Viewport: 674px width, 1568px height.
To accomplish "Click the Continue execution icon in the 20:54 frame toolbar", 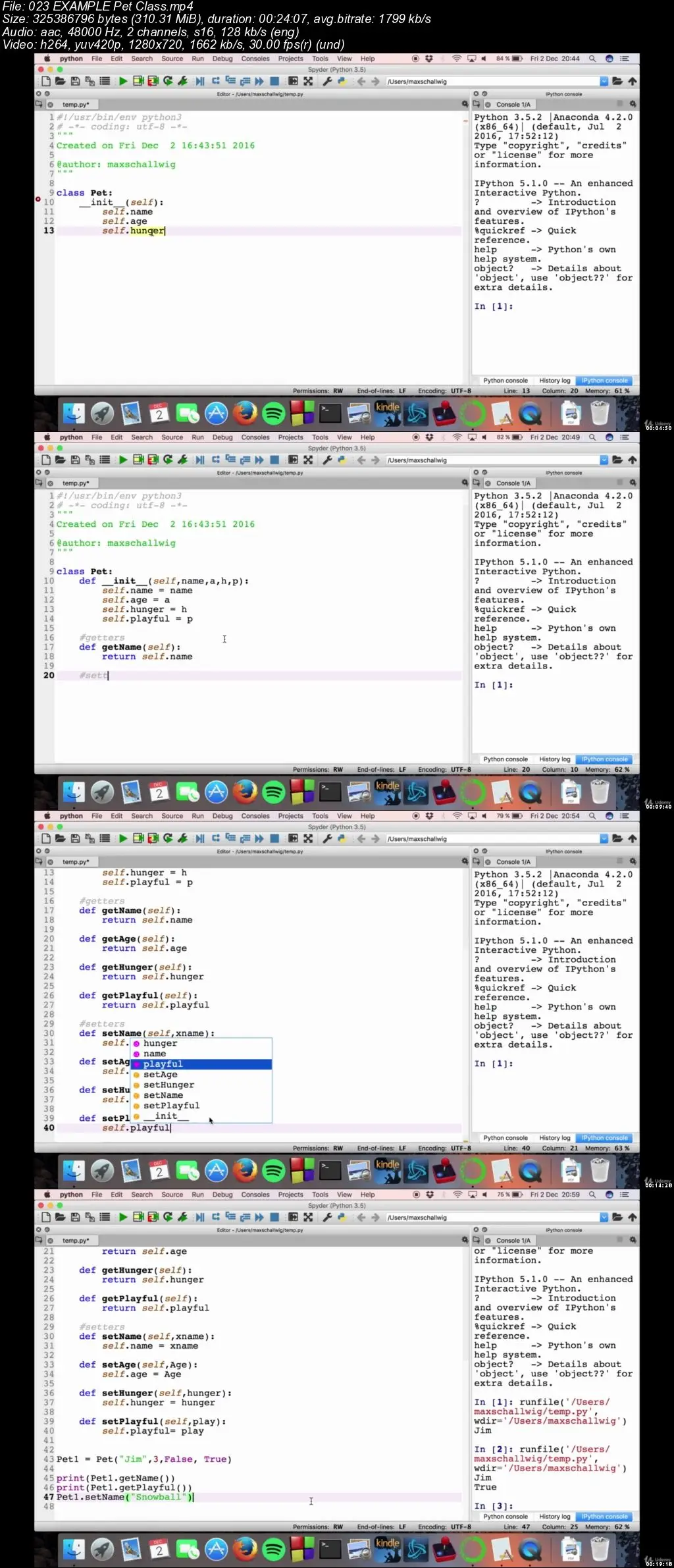I will (x=259, y=839).
